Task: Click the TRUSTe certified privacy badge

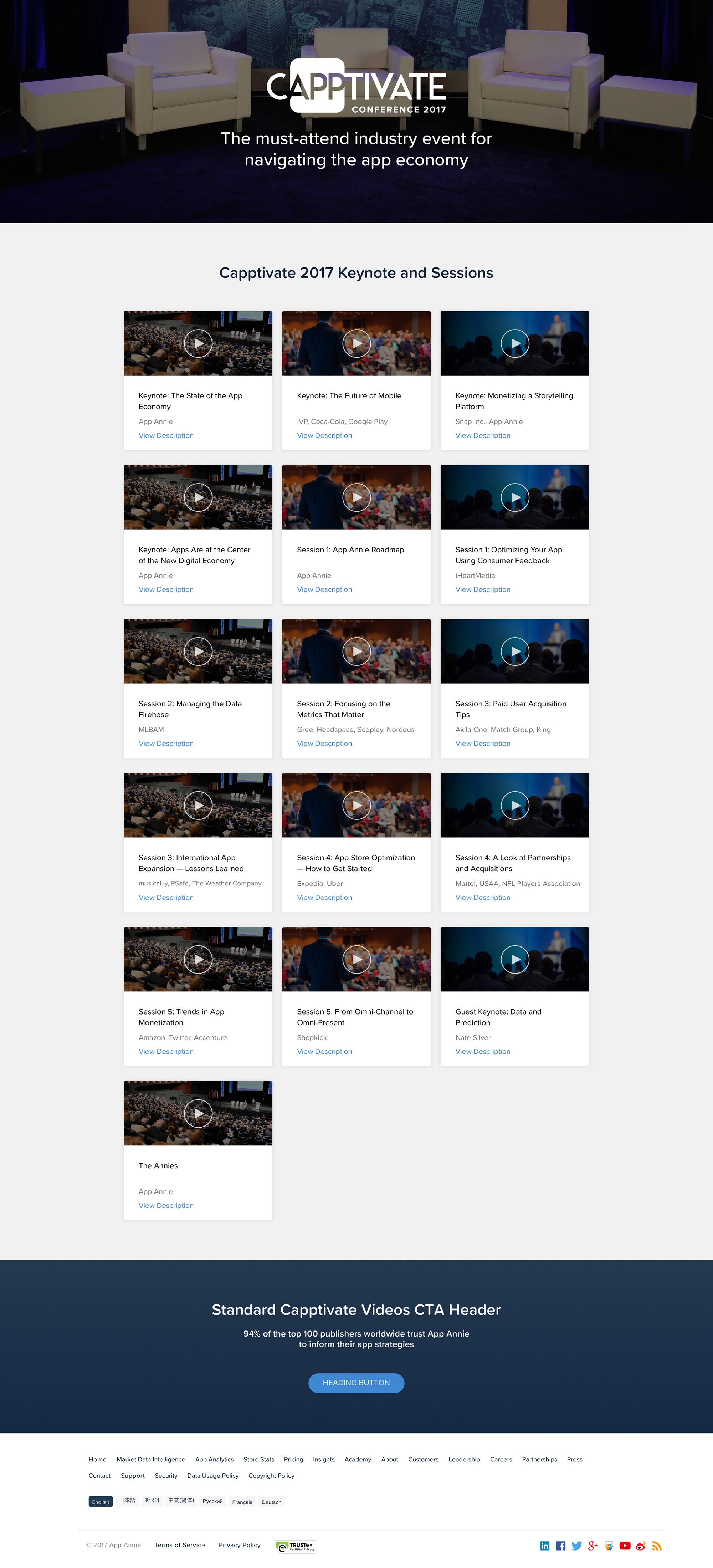Action: point(296,1546)
